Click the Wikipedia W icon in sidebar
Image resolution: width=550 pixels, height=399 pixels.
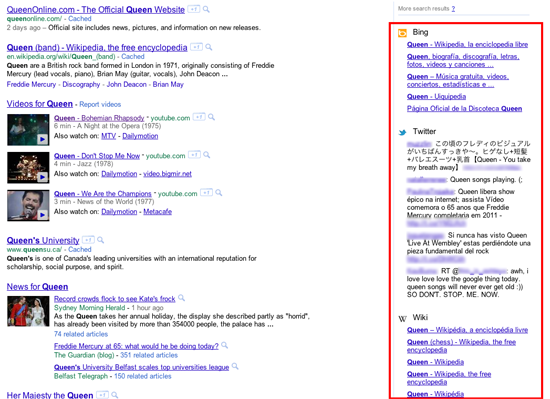coord(402,319)
